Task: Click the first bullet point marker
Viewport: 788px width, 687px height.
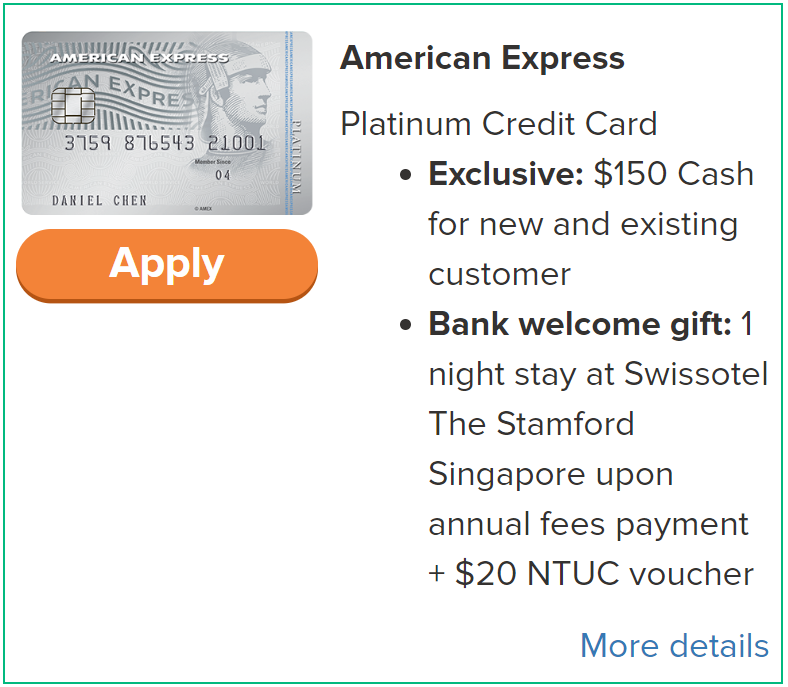Action: tap(406, 175)
